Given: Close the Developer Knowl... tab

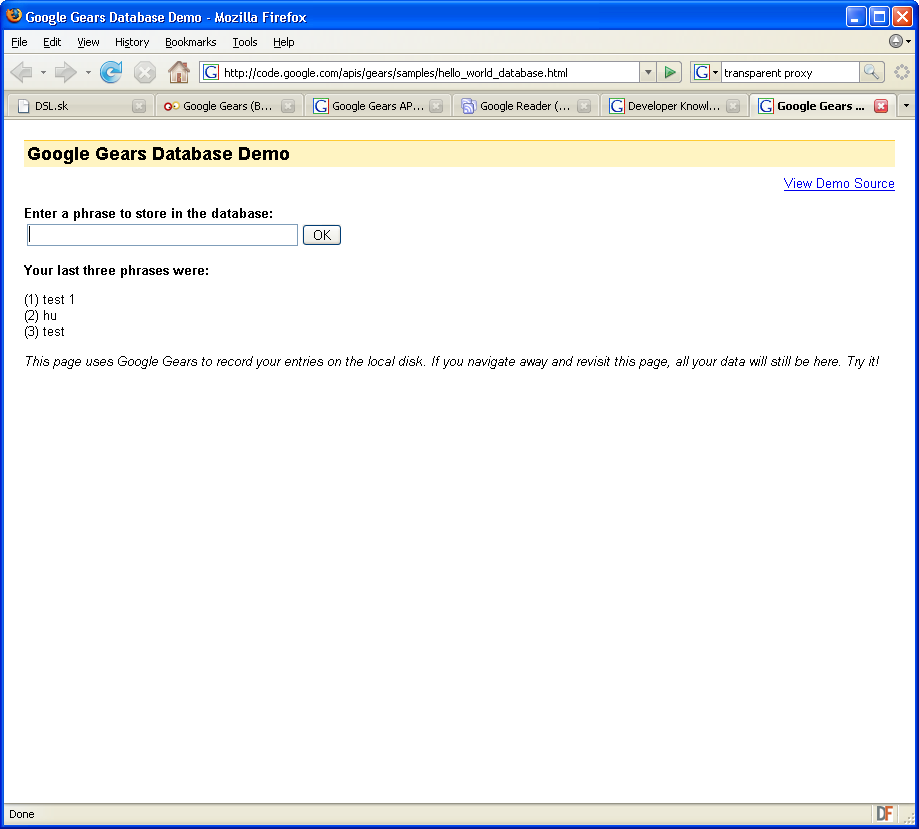Looking at the screenshot, I should pos(733,106).
